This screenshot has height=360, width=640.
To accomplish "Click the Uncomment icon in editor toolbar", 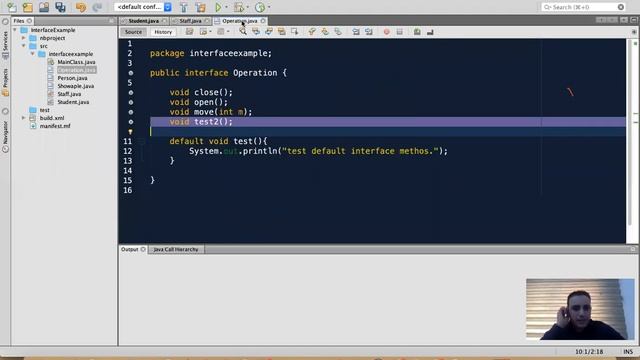I will 430,31.
